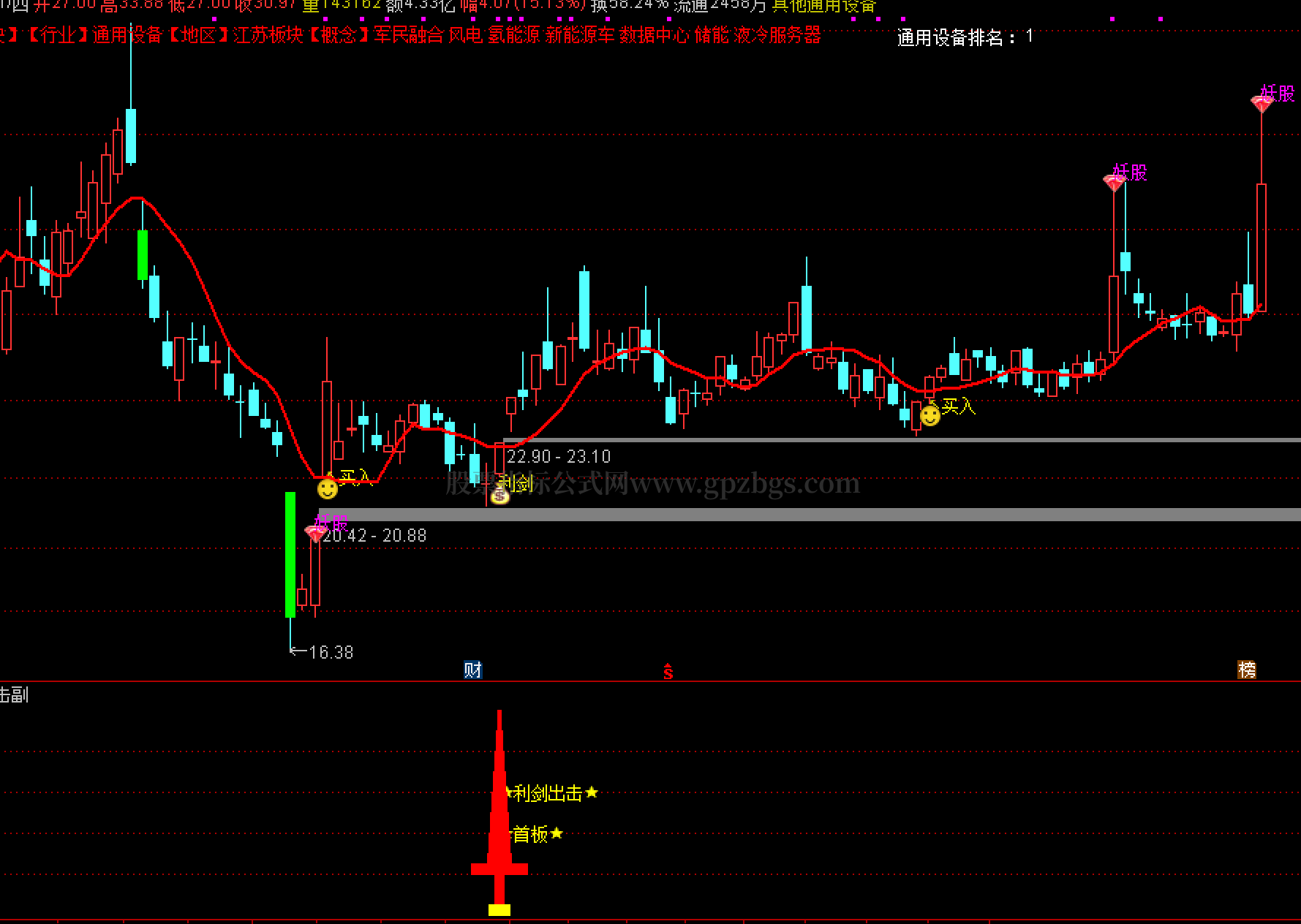This screenshot has width=1301, height=924.
Task: Click the 20.42 - 20.88 price range label
Action: [375, 536]
